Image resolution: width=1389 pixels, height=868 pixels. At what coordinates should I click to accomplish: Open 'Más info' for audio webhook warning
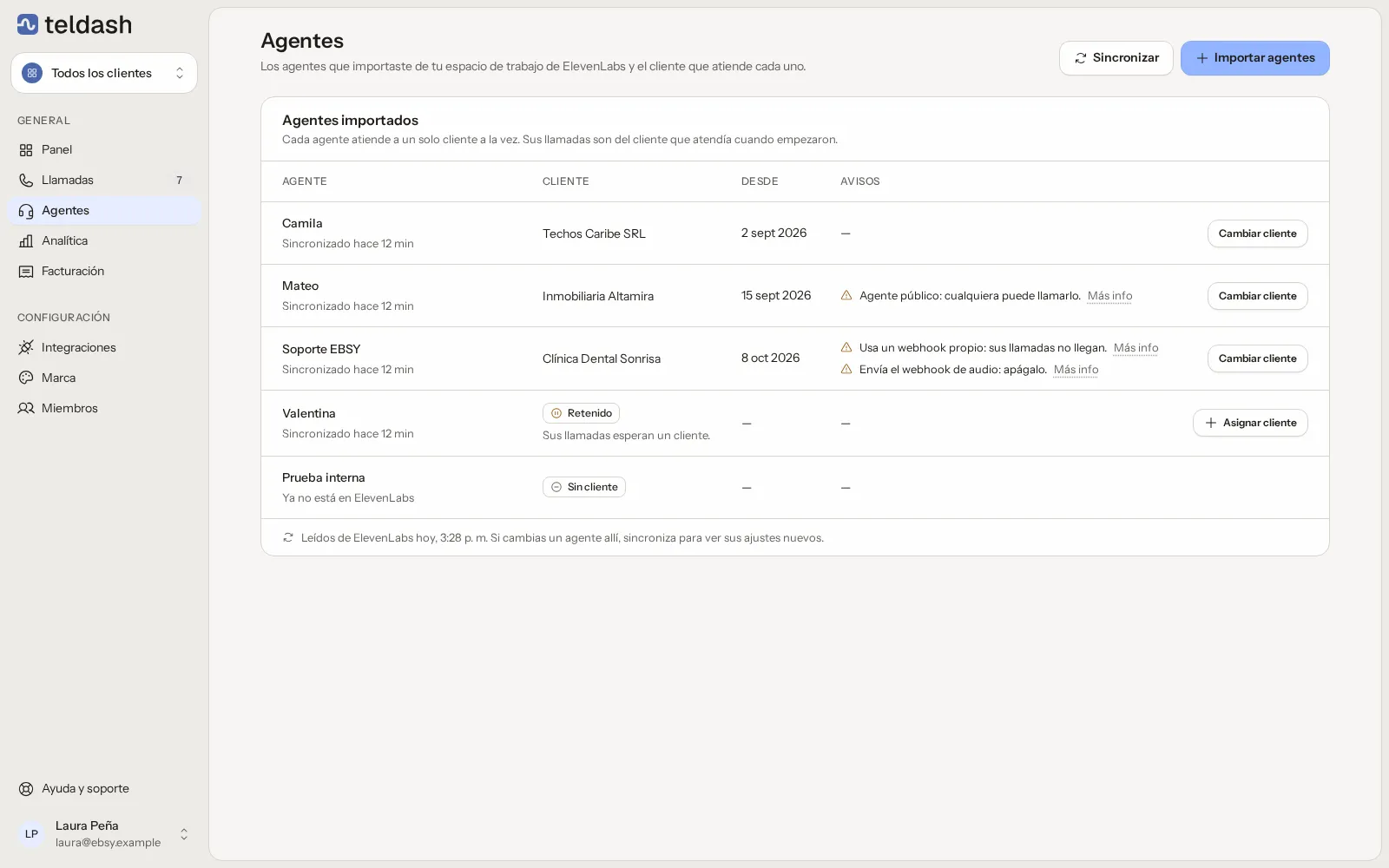[1076, 370]
